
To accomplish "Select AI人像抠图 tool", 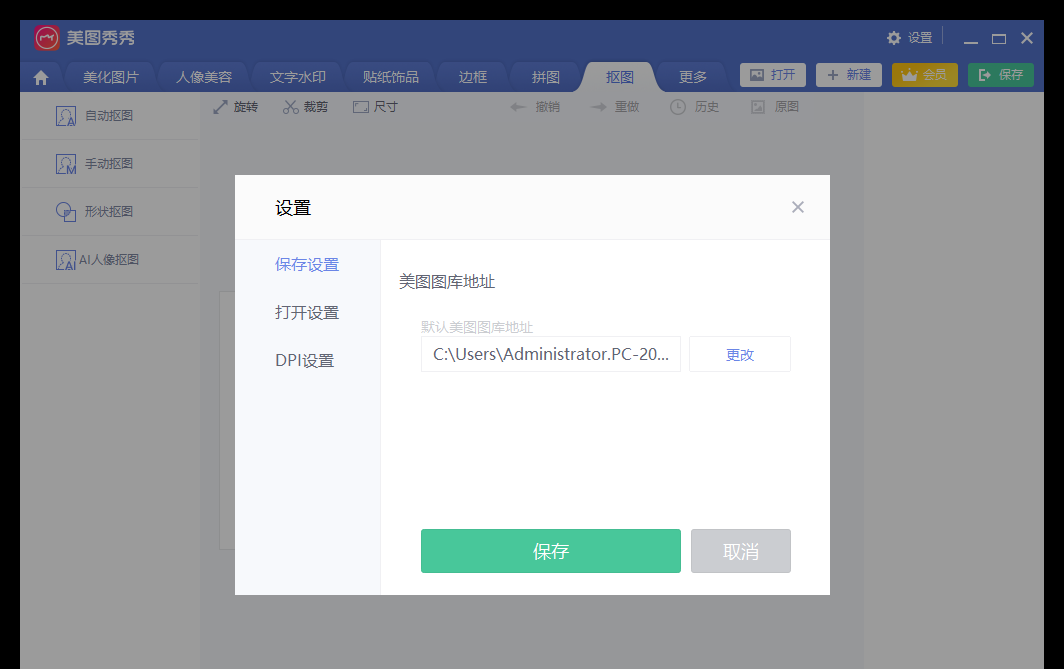I will tap(109, 260).
